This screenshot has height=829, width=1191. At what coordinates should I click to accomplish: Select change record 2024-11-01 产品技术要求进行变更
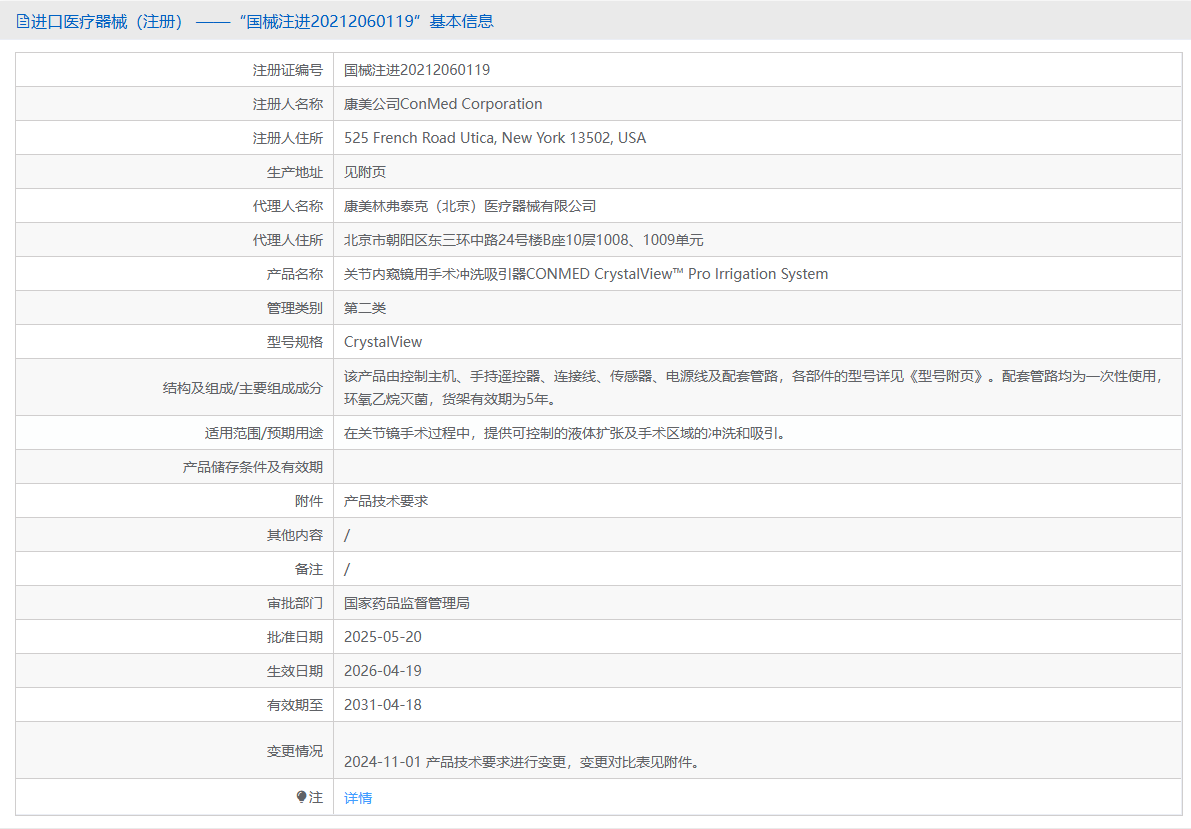[523, 762]
